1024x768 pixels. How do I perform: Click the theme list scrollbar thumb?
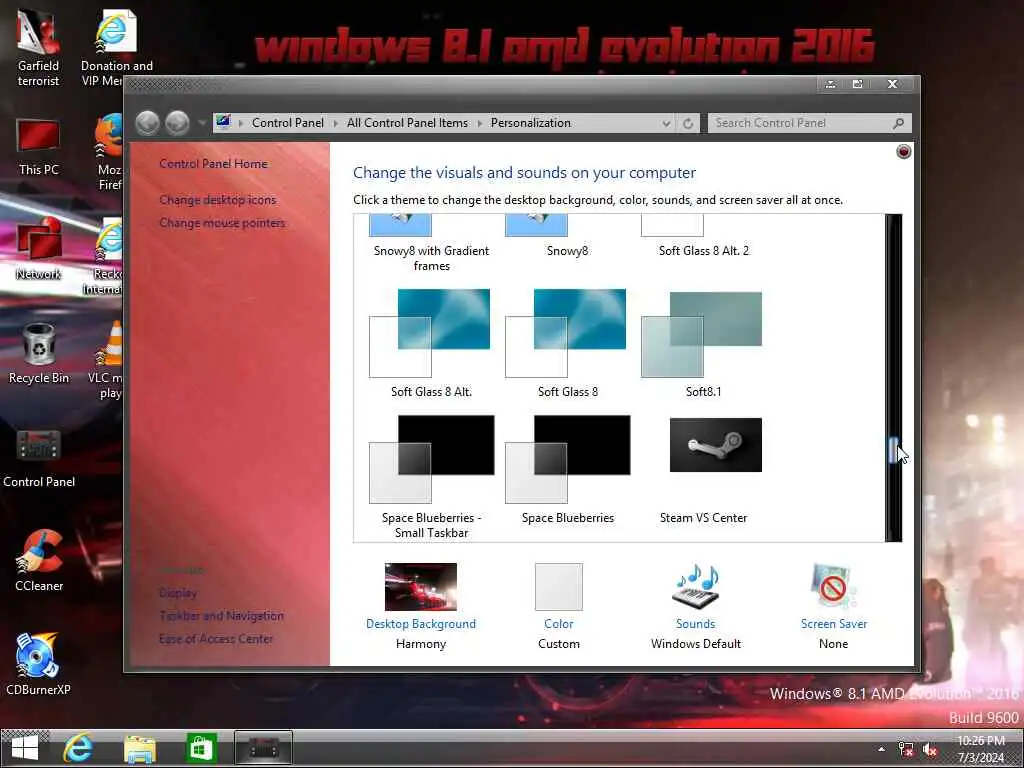(x=893, y=451)
